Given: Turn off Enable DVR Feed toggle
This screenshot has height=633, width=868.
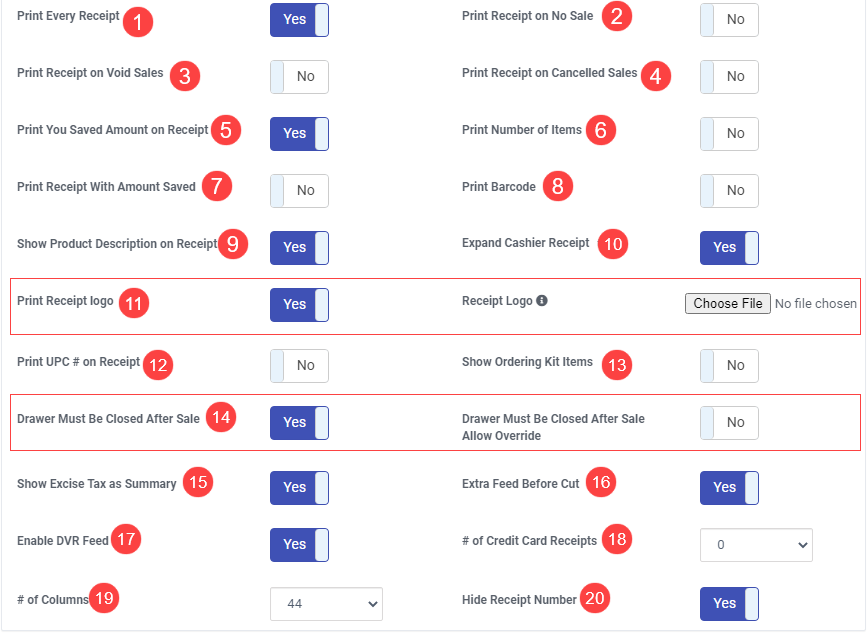Looking at the screenshot, I should click(299, 545).
